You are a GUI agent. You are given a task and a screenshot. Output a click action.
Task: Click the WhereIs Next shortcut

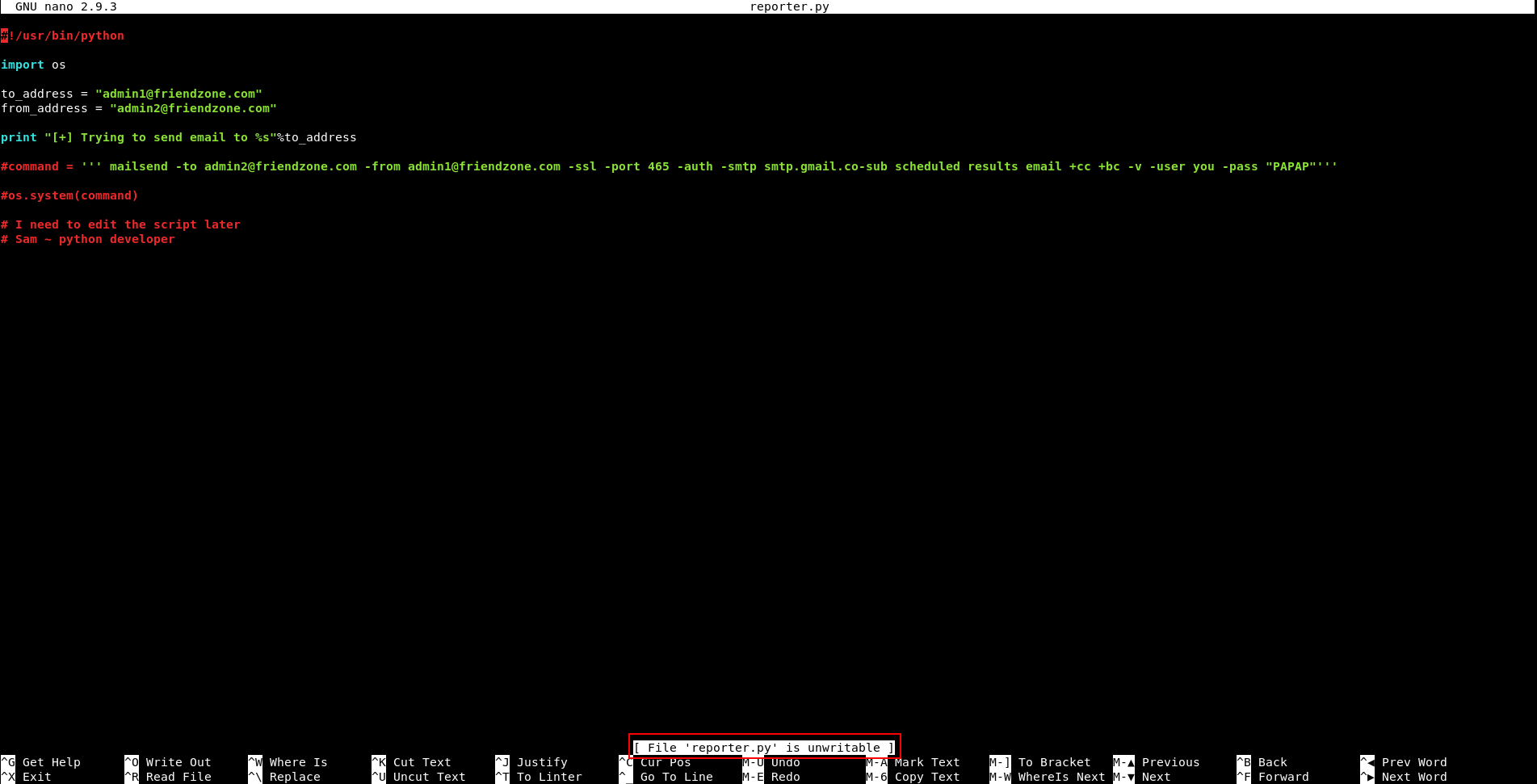[x=1060, y=777]
